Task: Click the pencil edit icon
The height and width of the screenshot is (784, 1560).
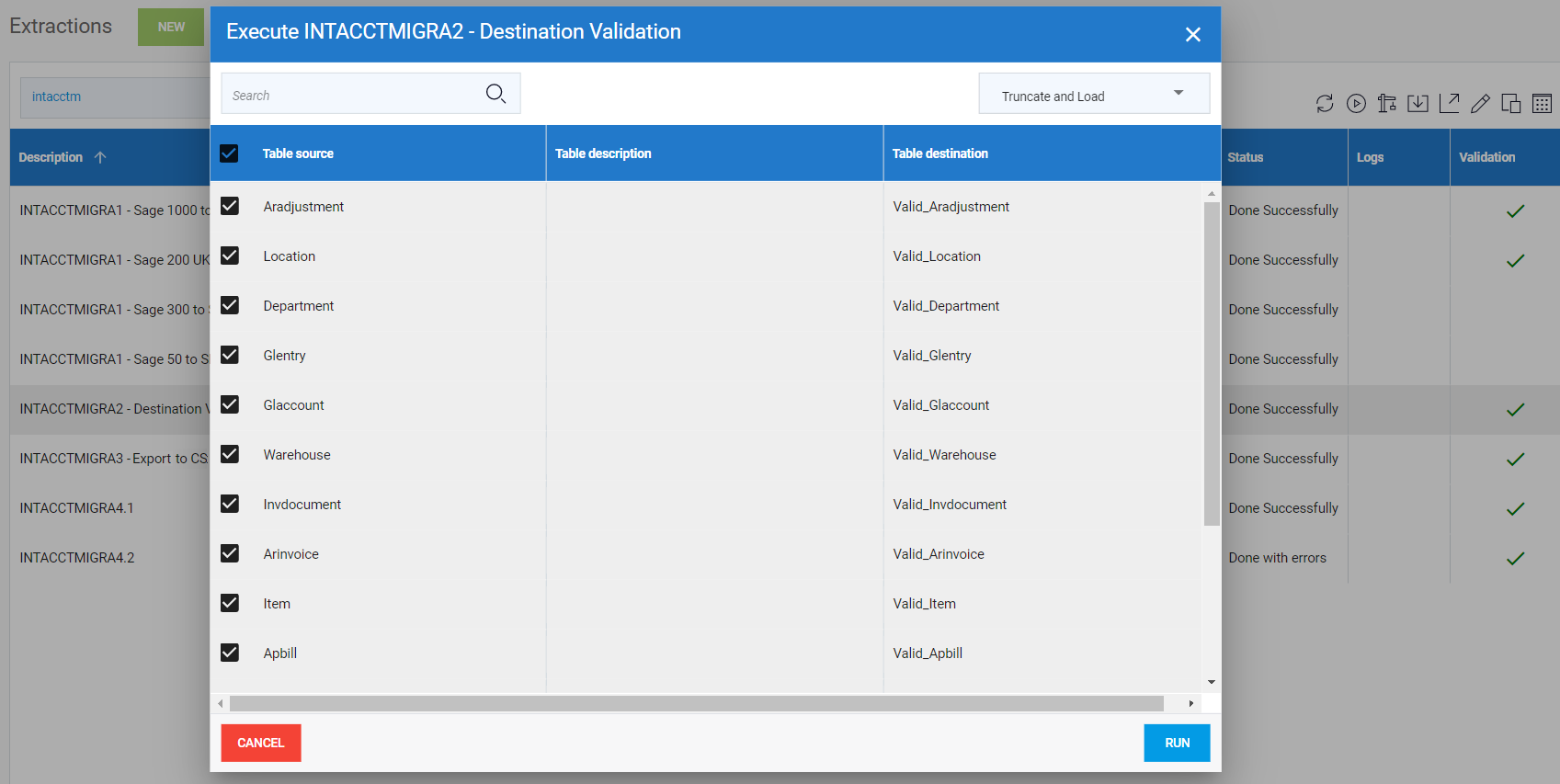Action: (1480, 104)
